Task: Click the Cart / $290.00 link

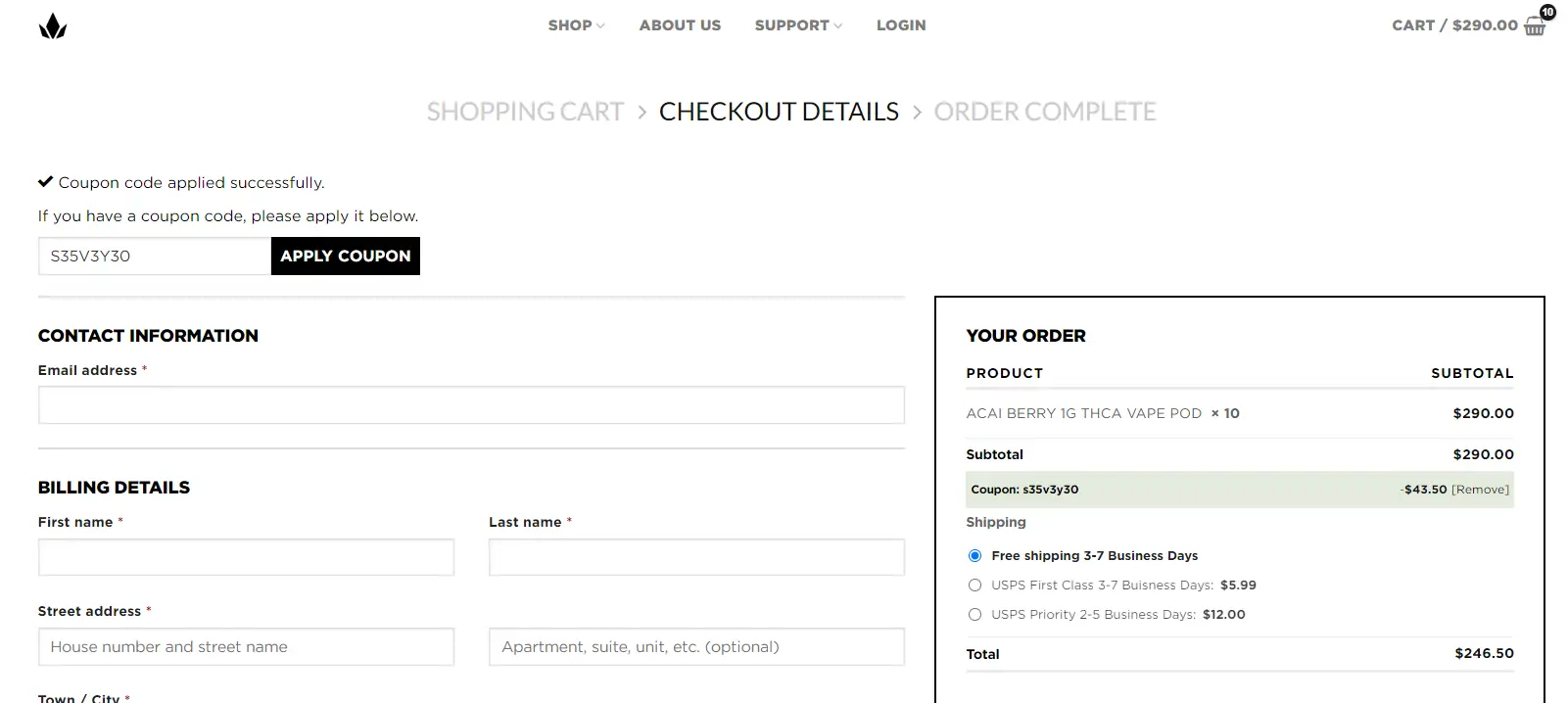Action: pos(1454,25)
